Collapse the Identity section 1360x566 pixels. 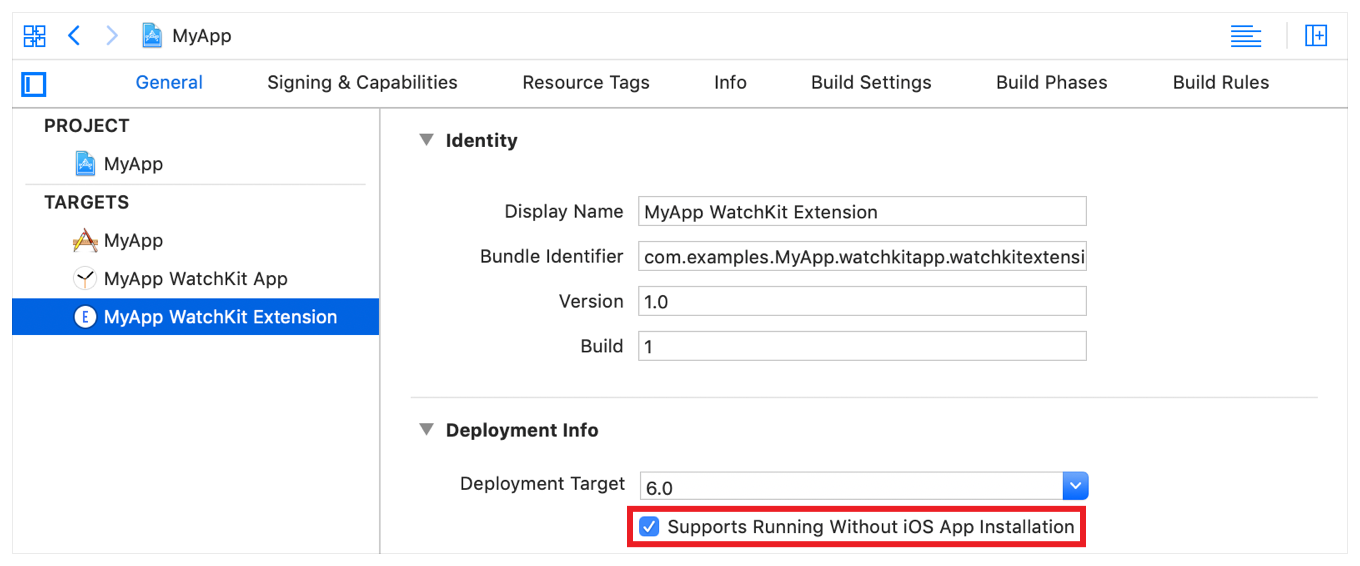tap(427, 140)
